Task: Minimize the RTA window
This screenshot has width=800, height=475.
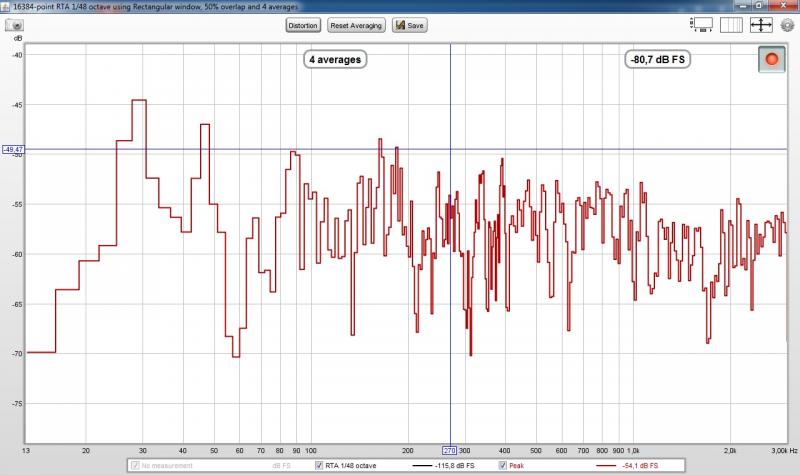Action: tap(742, 6)
